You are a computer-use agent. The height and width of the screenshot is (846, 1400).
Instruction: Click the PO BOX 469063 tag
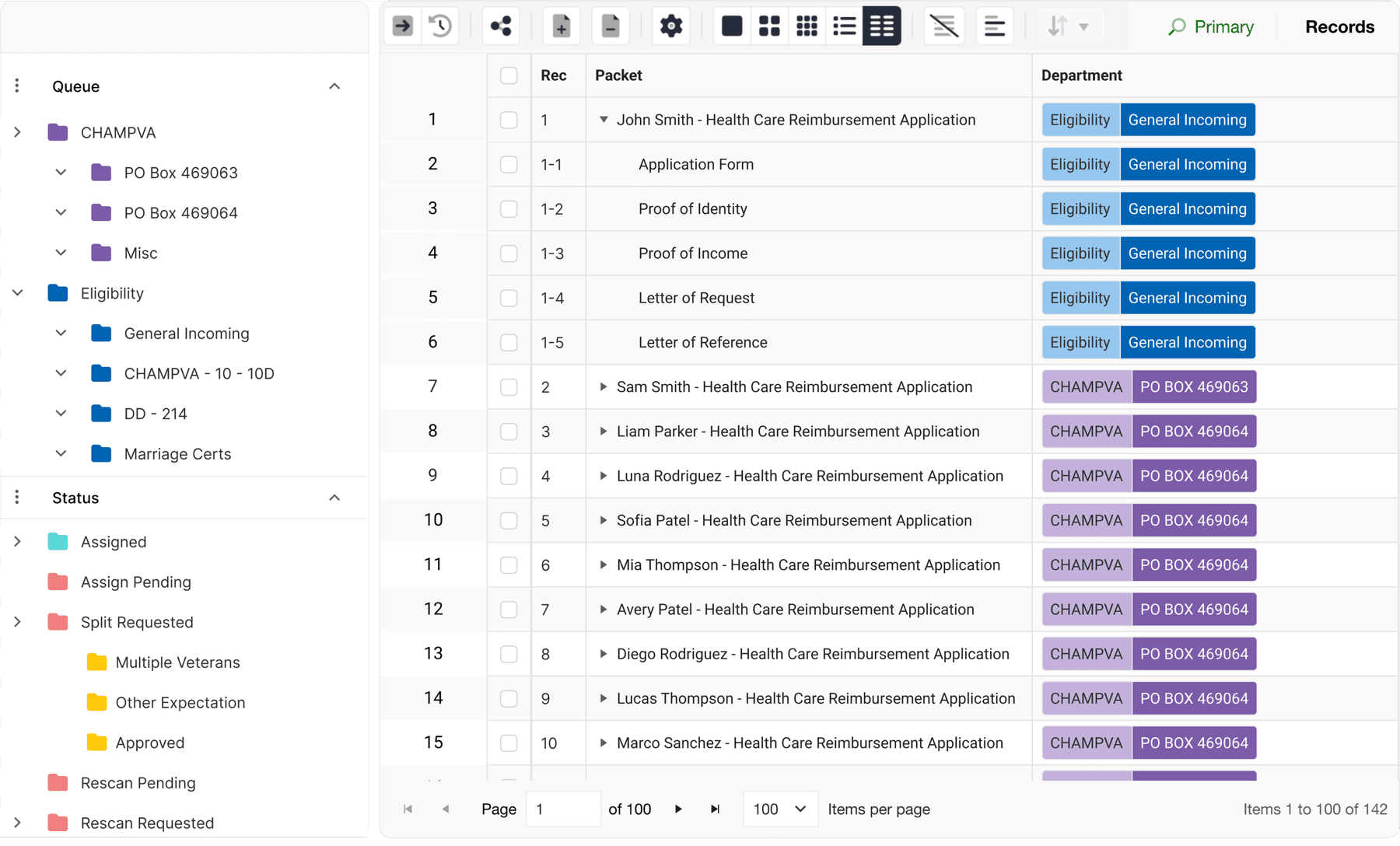click(1194, 387)
